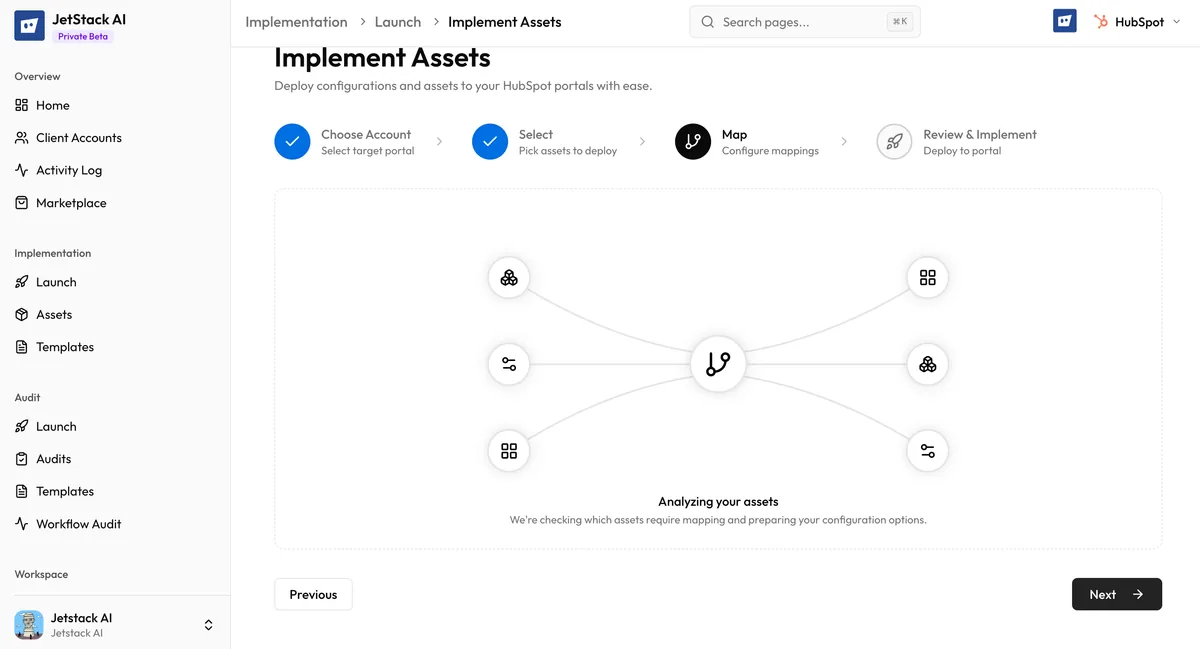Screen dimensions: 1200x649
Task: Expand the HubSpot account dropdown
Action: [x=1176, y=21]
